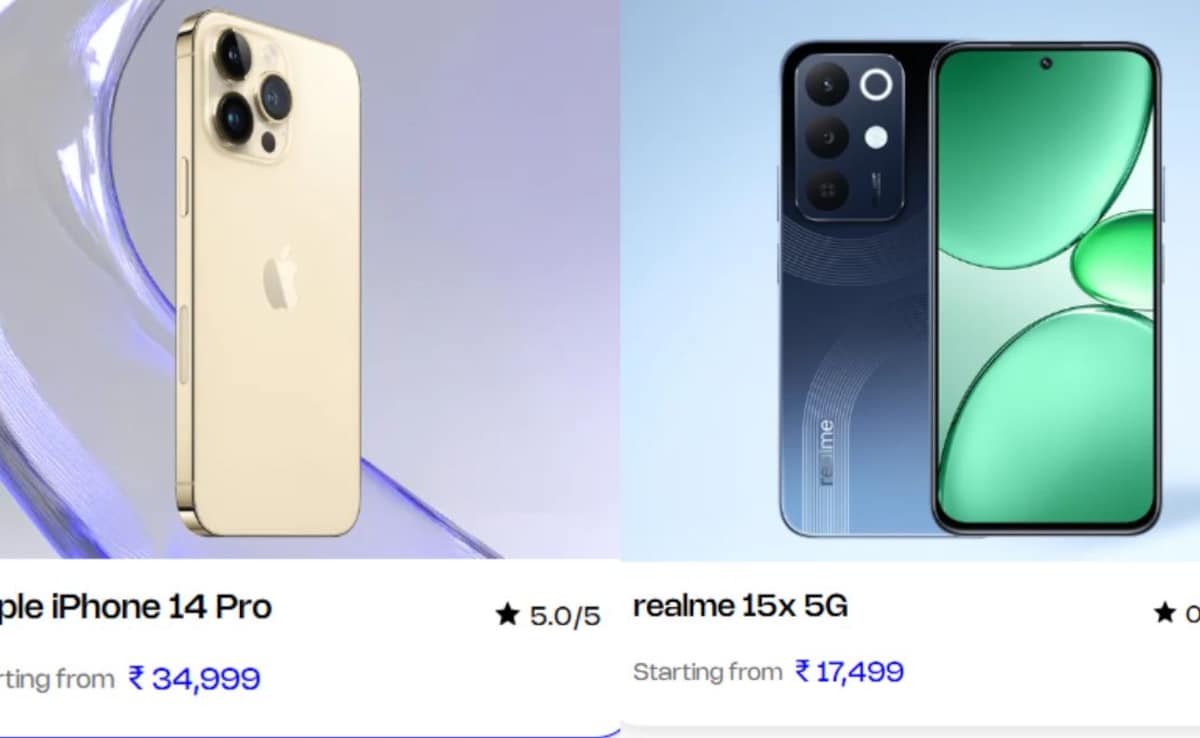This screenshot has width=1200, height=738.
Task: Click the star icon on the realme card
Action: pos(1165,613)
